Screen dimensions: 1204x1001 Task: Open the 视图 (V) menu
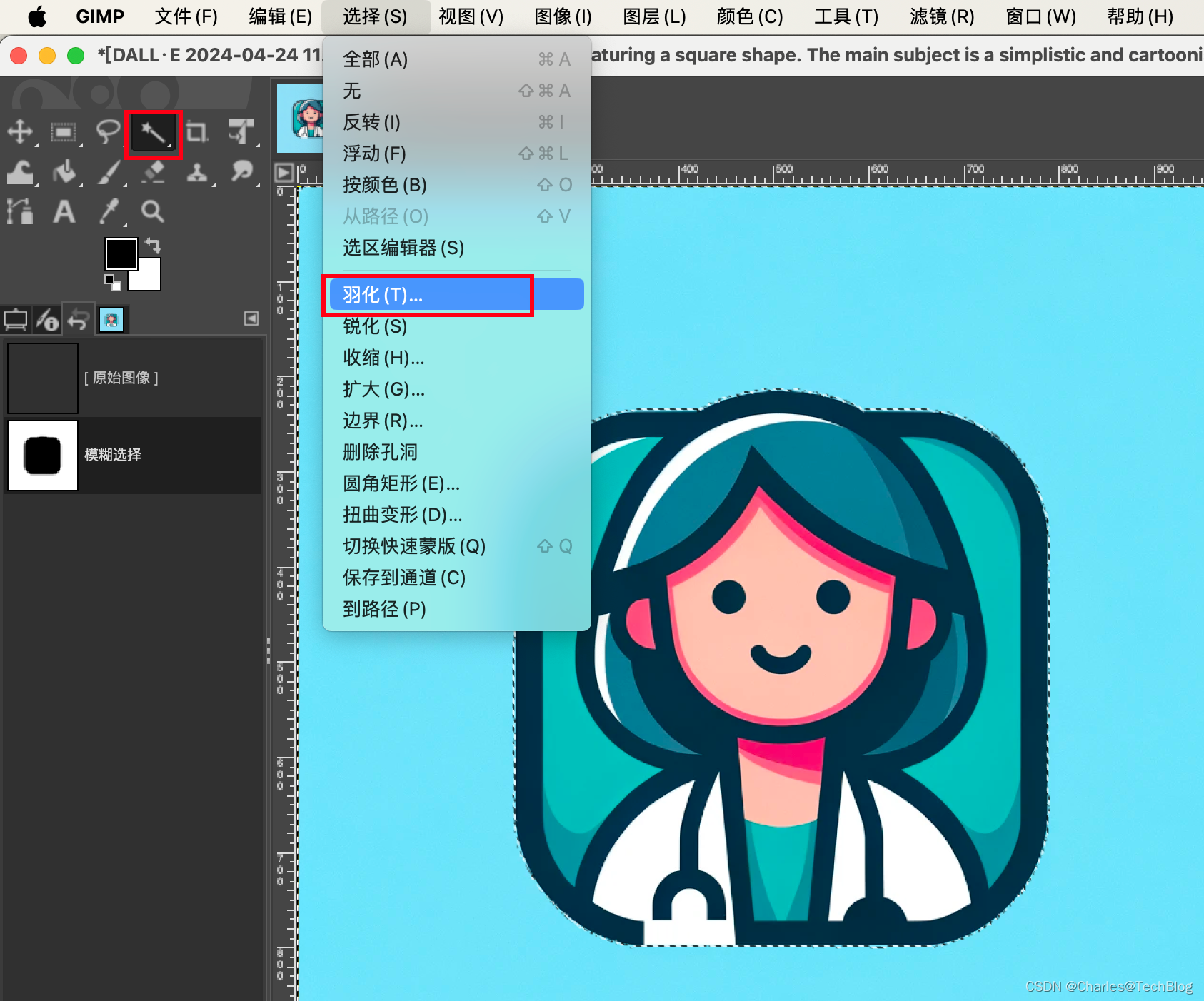pos(471,16)
